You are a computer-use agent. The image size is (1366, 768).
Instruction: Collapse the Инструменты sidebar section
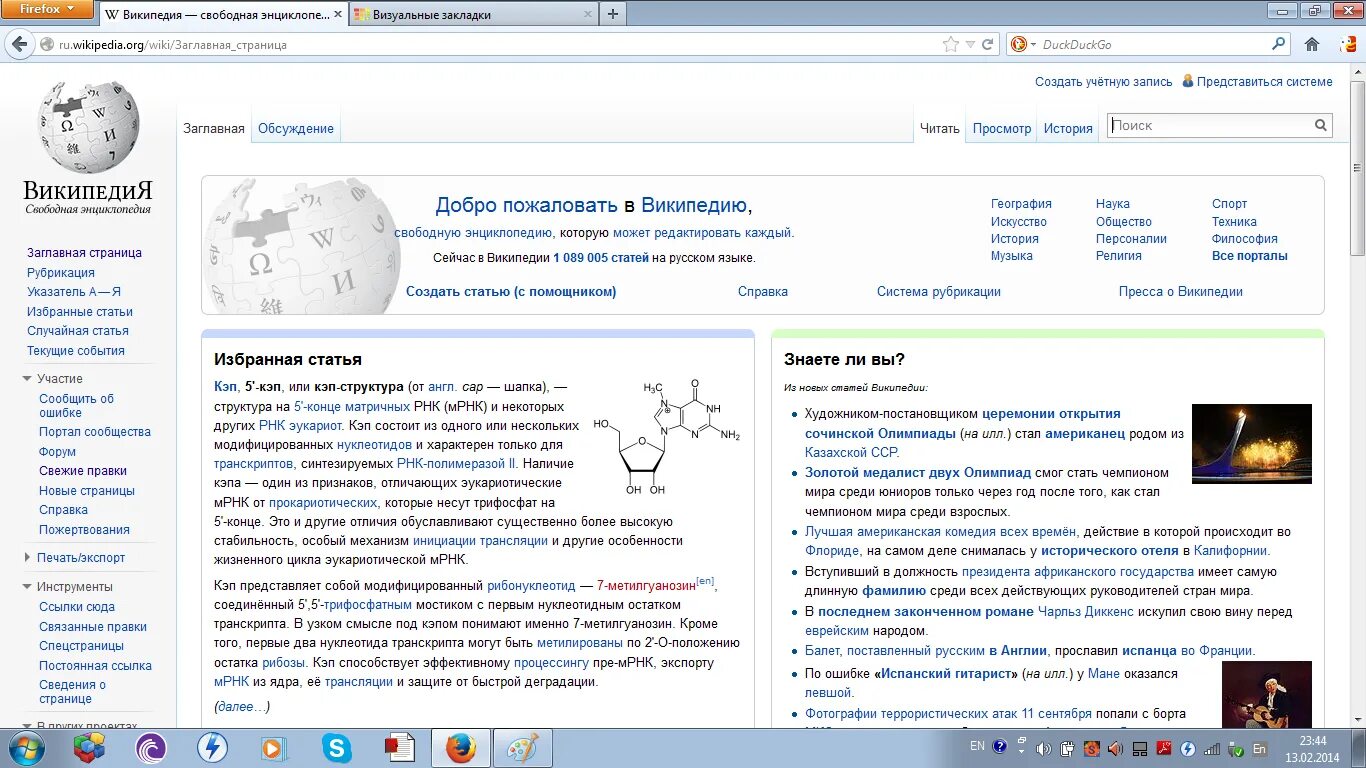click(x=28, y=587)
